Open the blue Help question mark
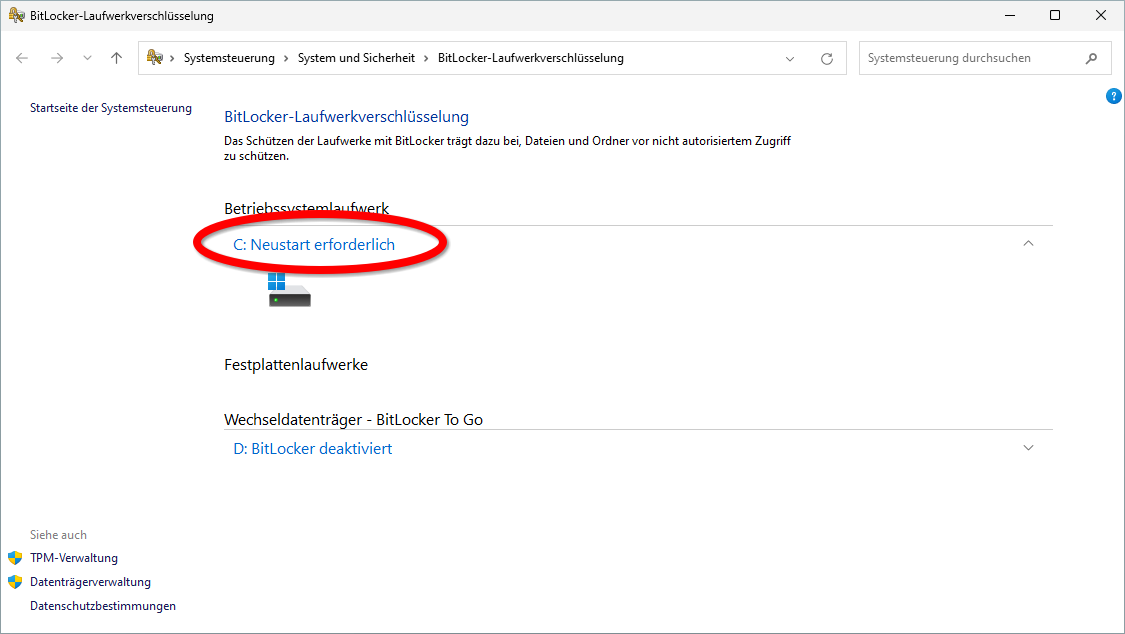Screen dimensions: 1125x634 click(x=1113, y=96)
